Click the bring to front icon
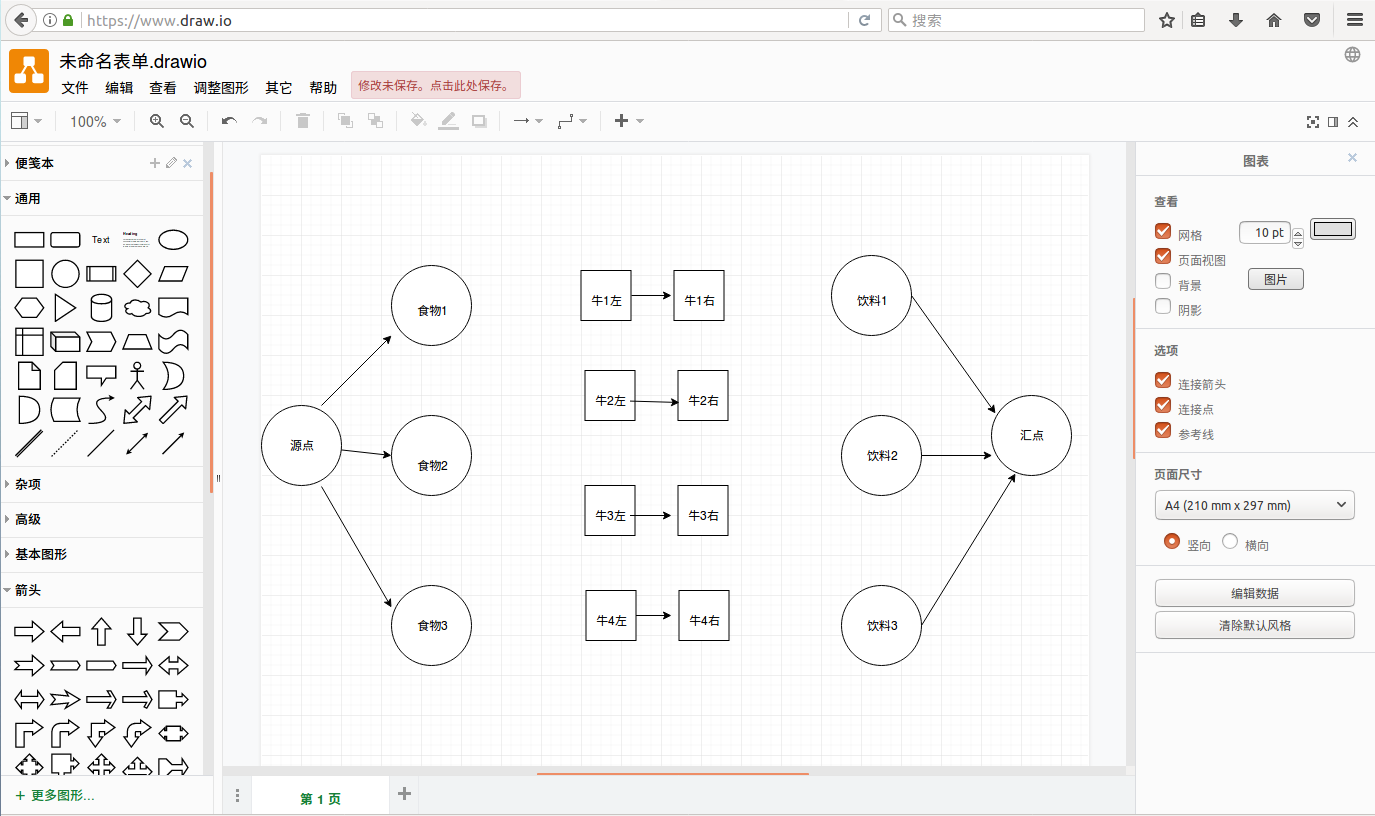Viewport: 1375px width, 816px height. coord(345,121)
